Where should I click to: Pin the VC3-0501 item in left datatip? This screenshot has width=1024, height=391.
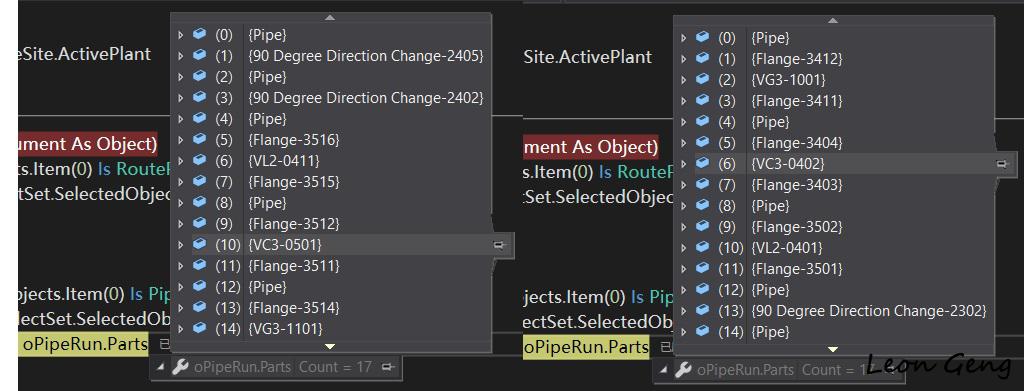click(x=499, y=245)
